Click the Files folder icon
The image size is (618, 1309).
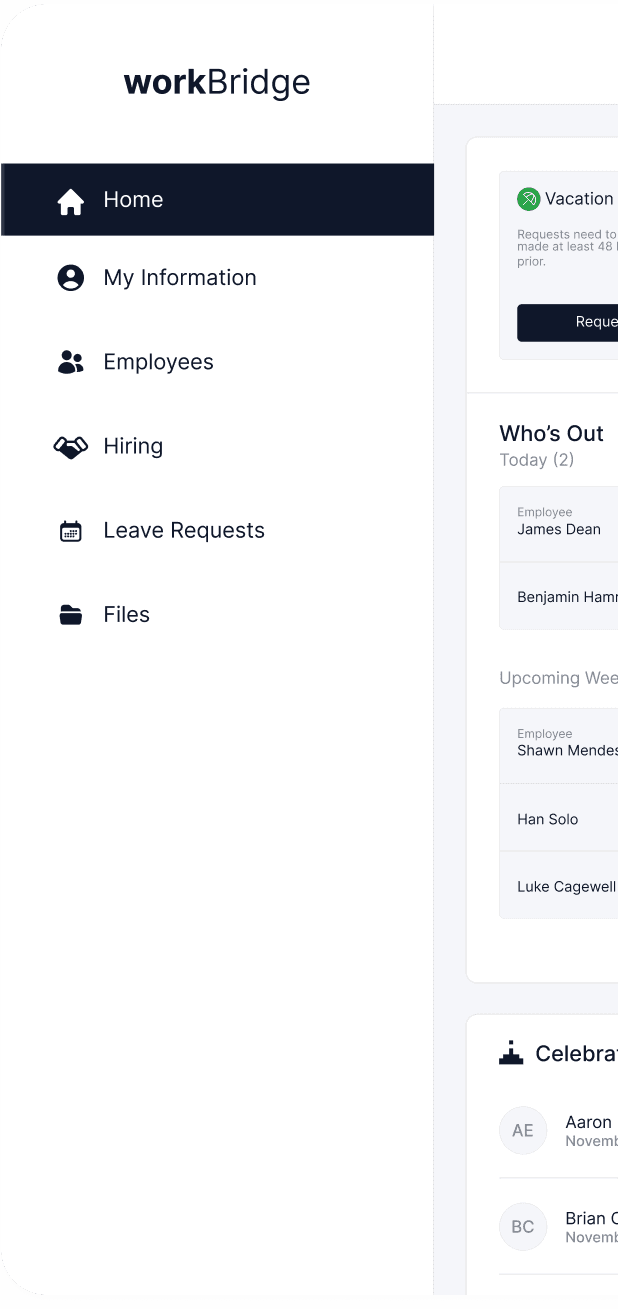click(x=71, y=615)
